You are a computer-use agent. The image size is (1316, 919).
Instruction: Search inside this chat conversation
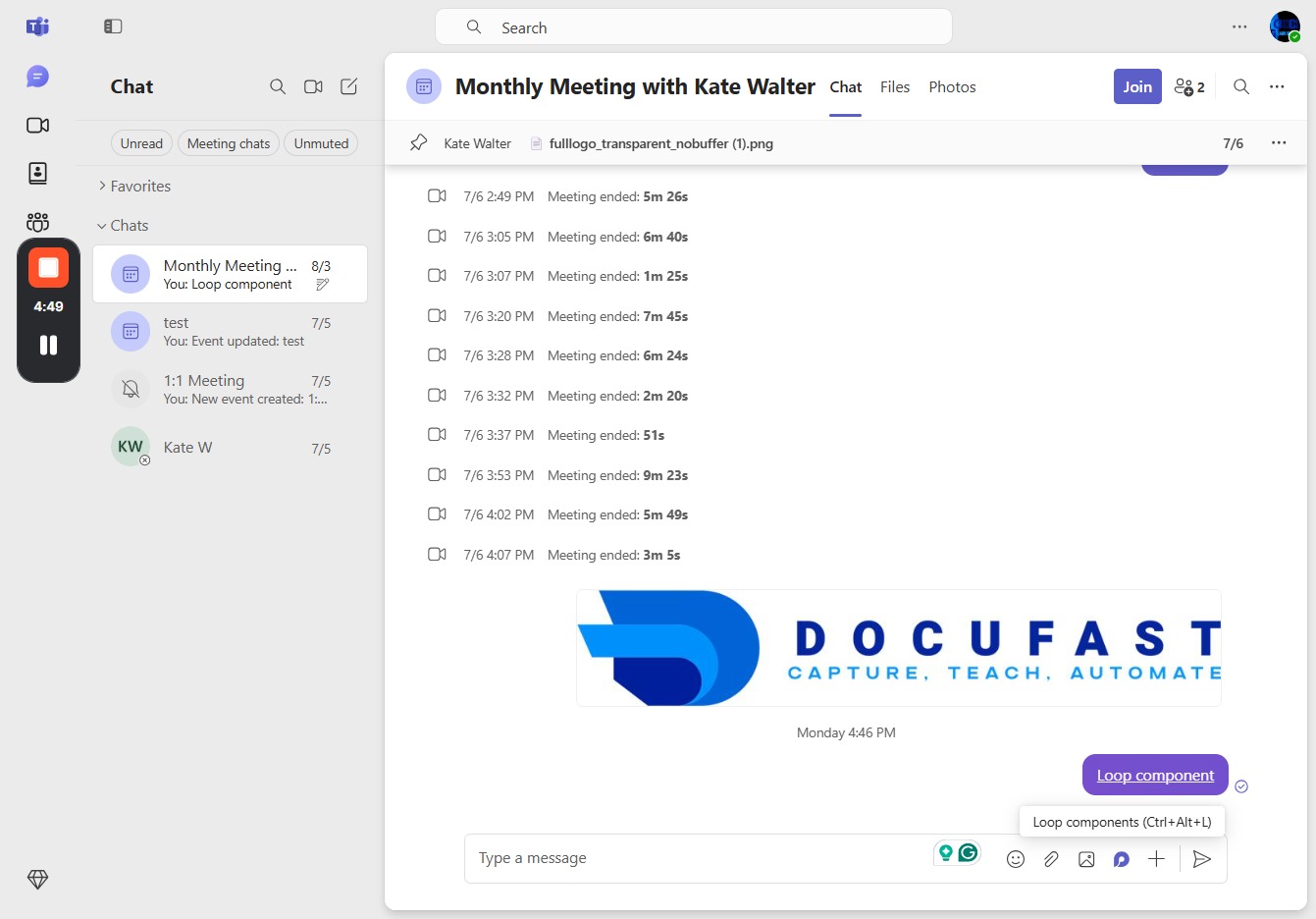tap(1241, 86)
